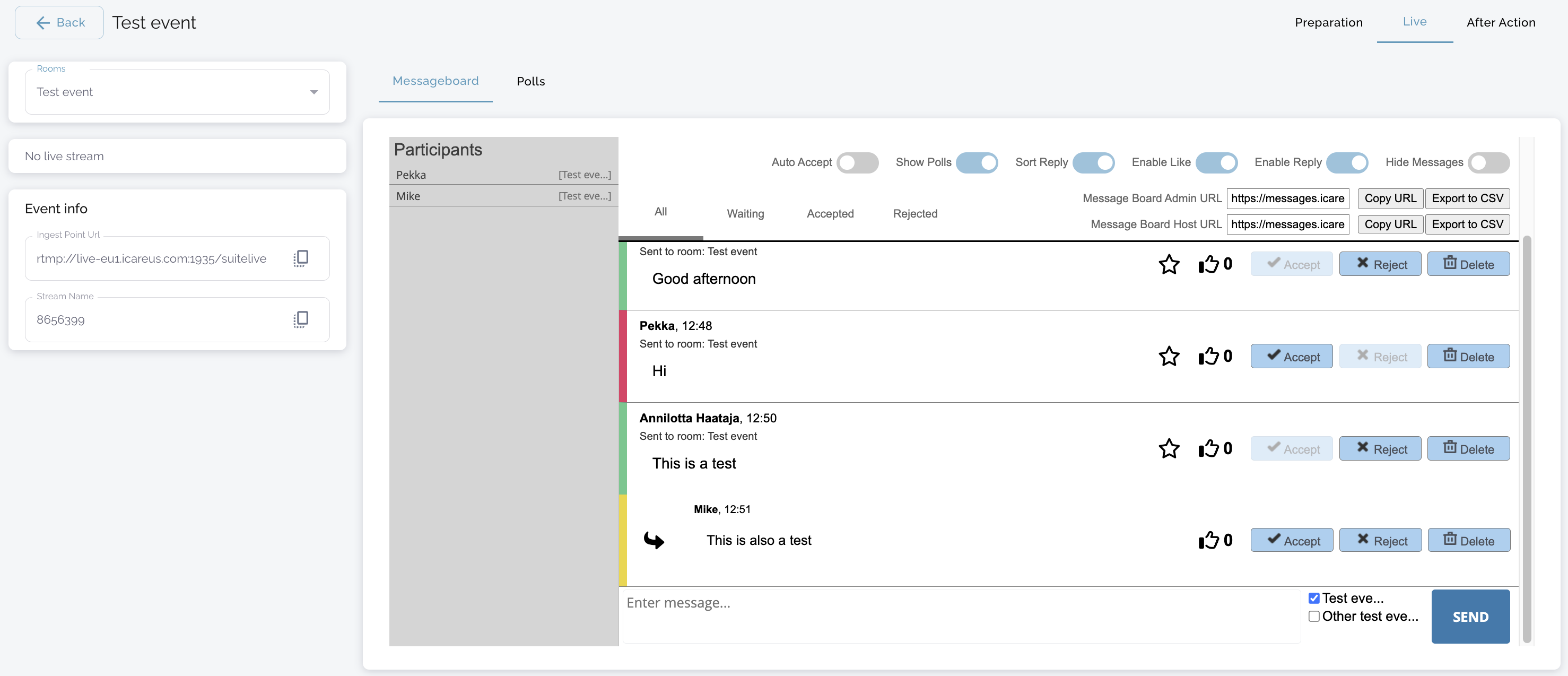Image resolution: width=1568 pixels, height=676 pixels.
Task: Delete the 'Good afternoon' message
Action: [1468, 264]
